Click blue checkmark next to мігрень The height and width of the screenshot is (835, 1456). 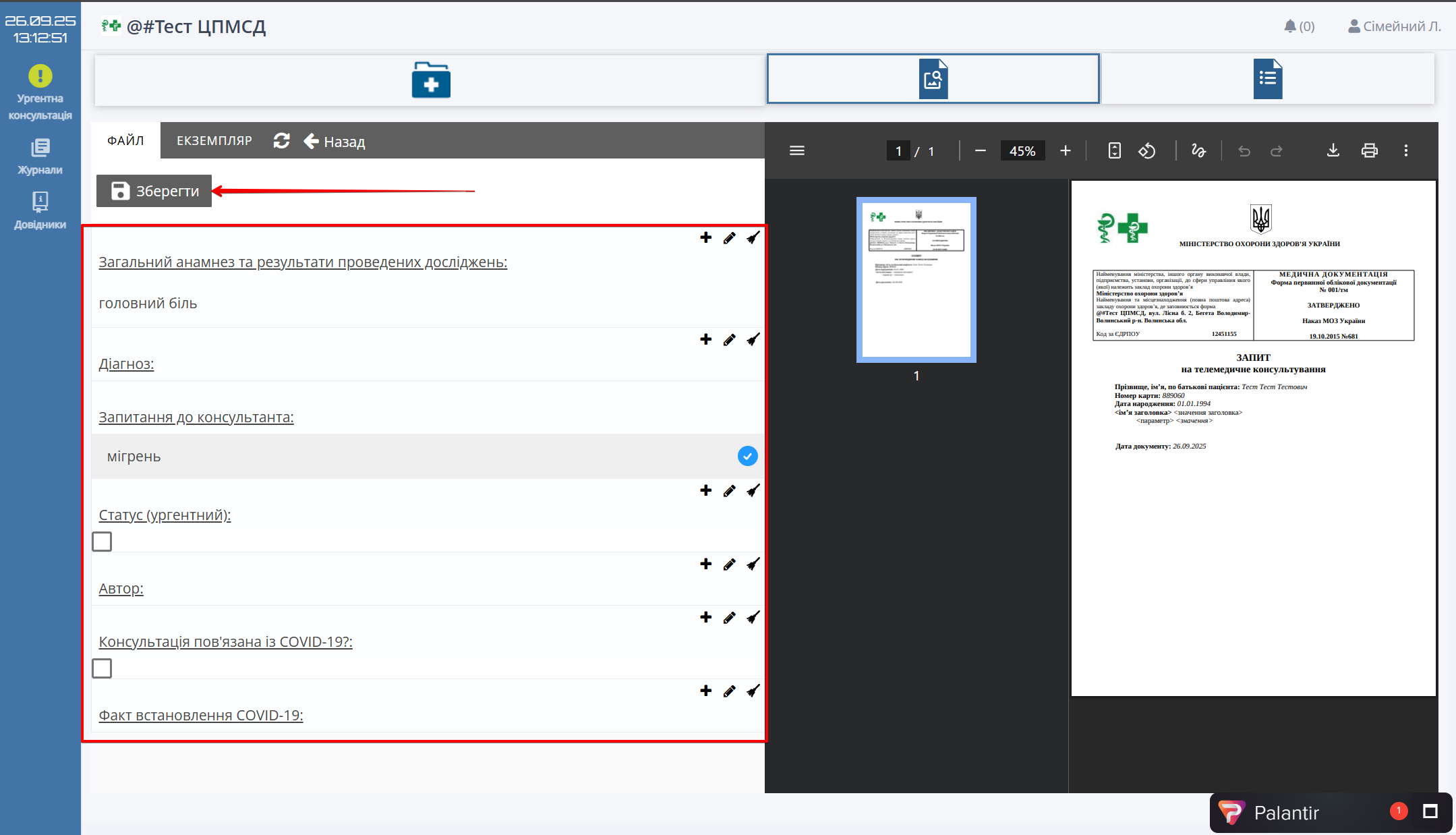coord(747,457)
